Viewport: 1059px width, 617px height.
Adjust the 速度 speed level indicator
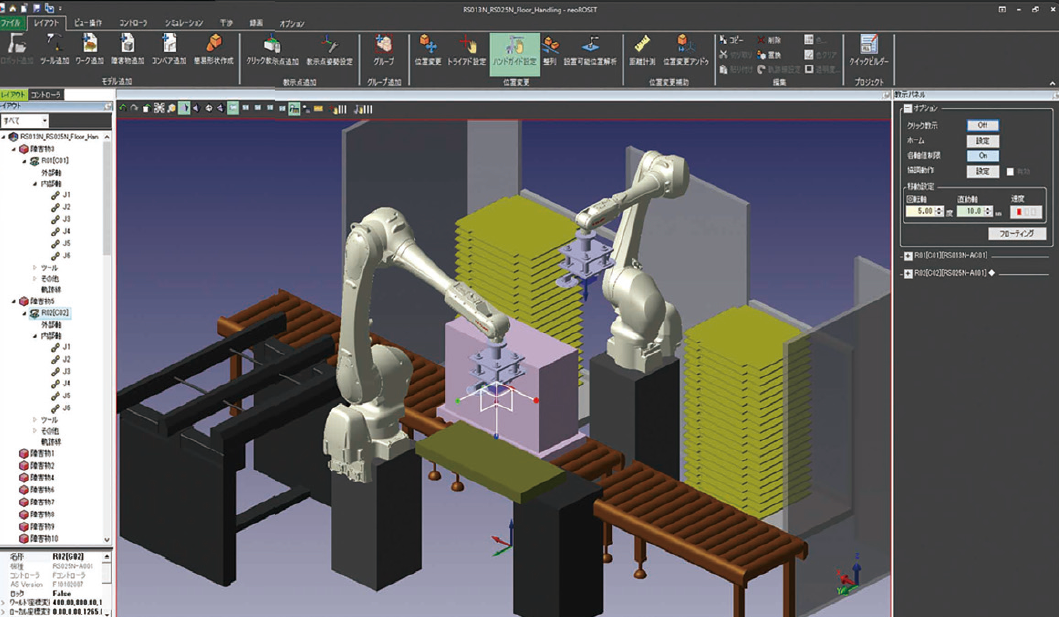1026,212
